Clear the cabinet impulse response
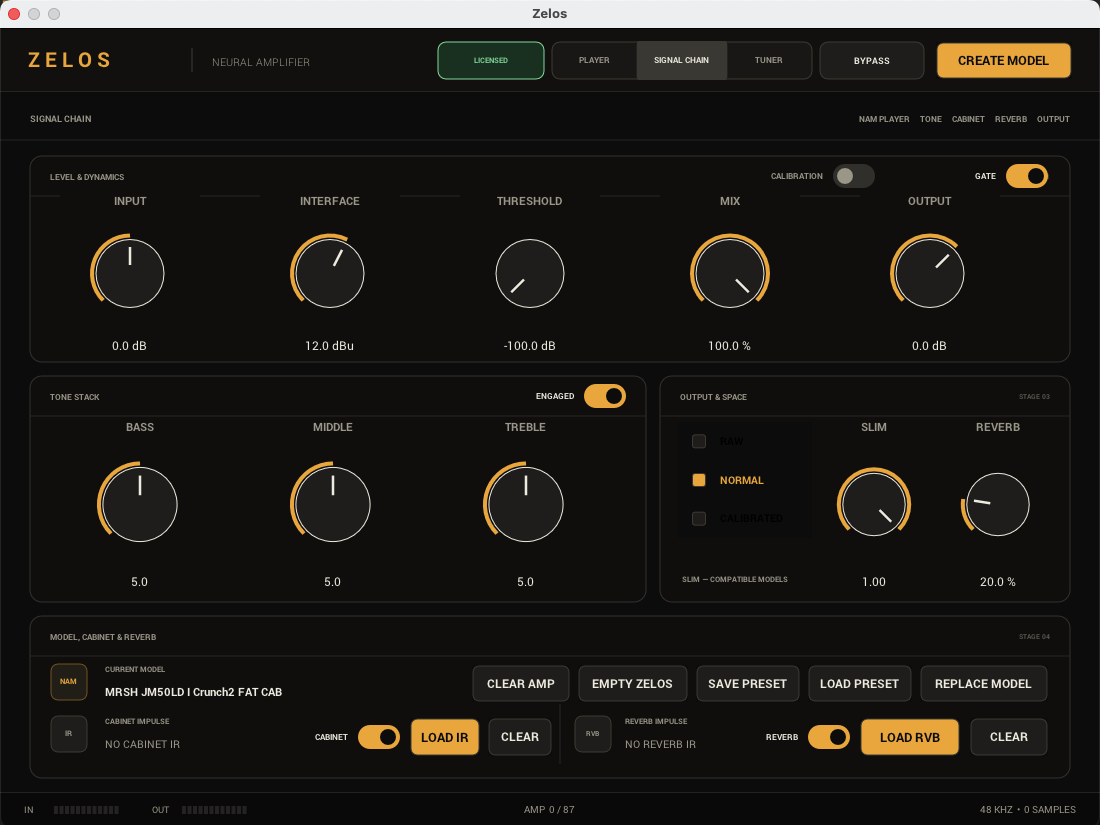Screen dimensions: 1100x825 pos(520,737)
